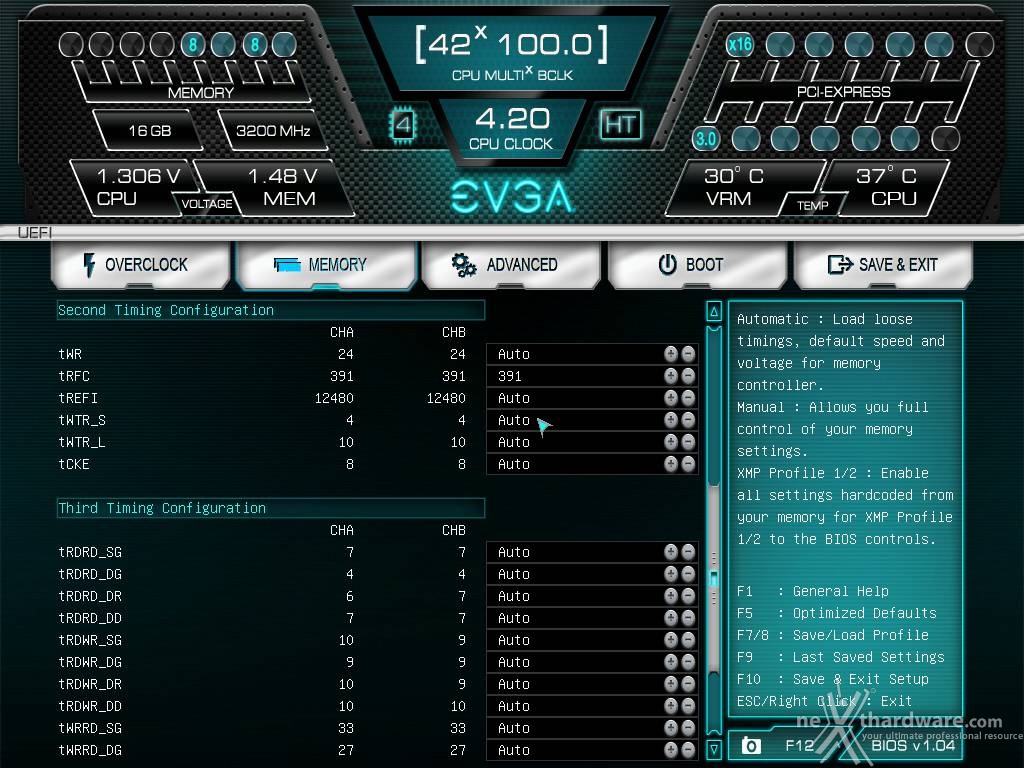Click the scroll up arrow of settings list

[714, 312]
